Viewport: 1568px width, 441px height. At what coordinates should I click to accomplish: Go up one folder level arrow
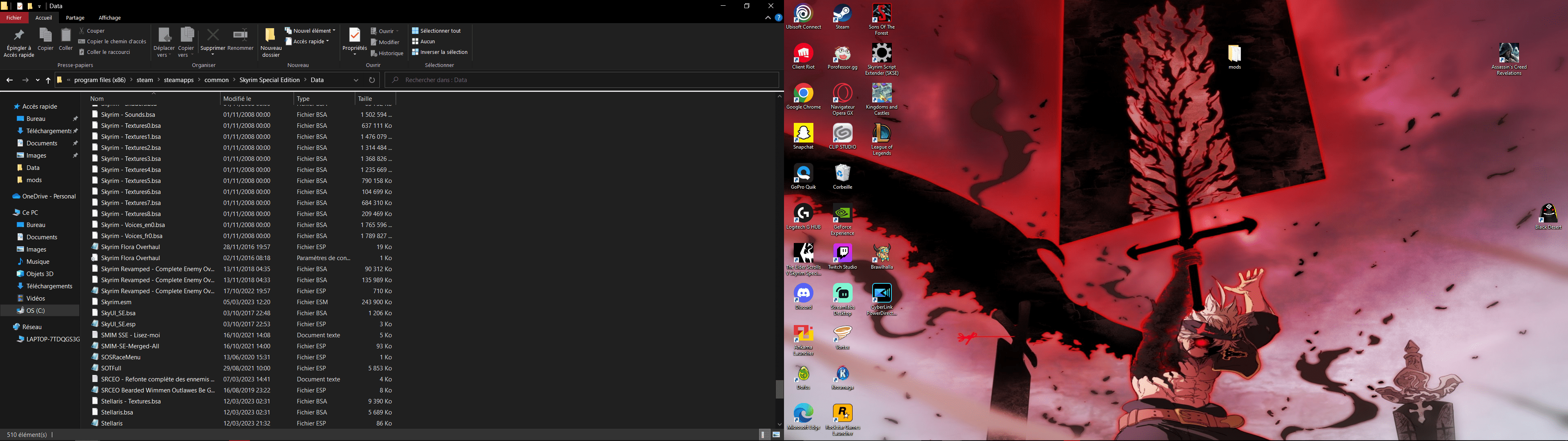(48, 80)
